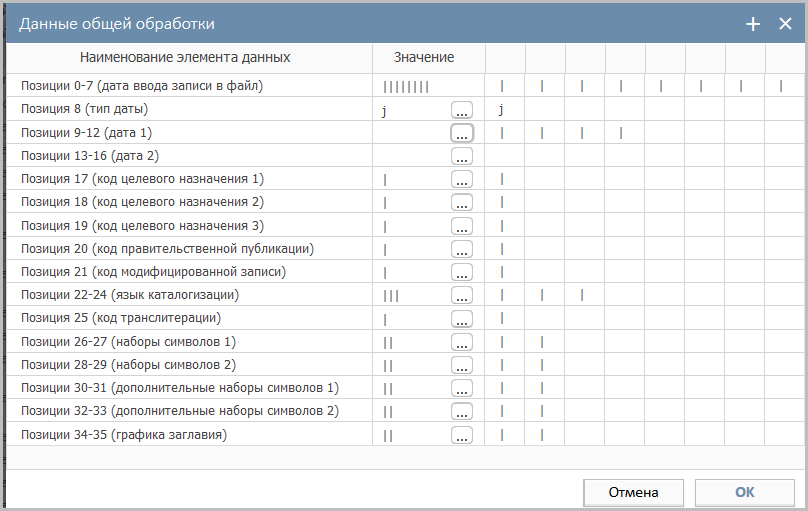The image size is (808, 511).
Task: Open ellipsis button for язык каталогизации row
Action: pyautogui.click(x=461, y=296)
